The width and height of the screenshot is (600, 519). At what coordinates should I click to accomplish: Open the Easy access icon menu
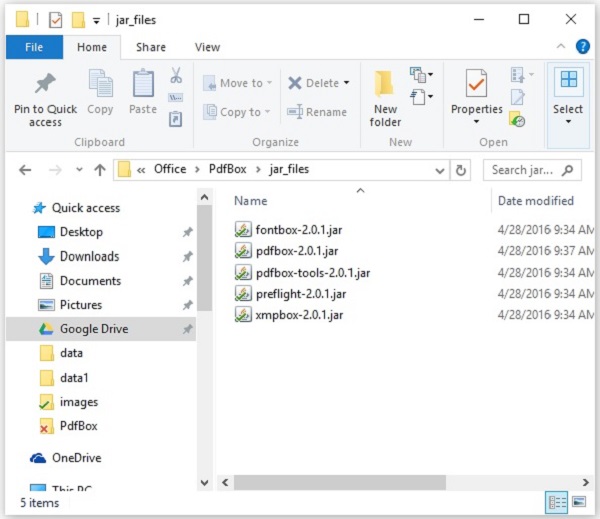pos(421,96)
